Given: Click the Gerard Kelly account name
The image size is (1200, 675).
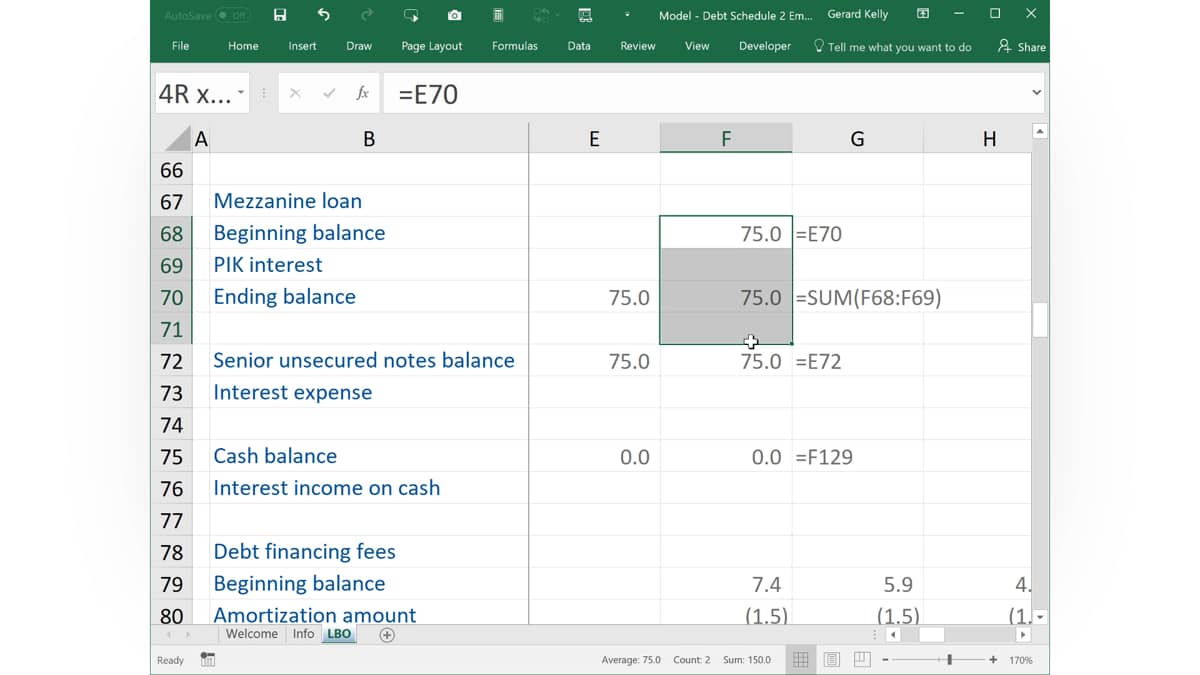Looking at the screenshot, I should (x=858, y=14).
